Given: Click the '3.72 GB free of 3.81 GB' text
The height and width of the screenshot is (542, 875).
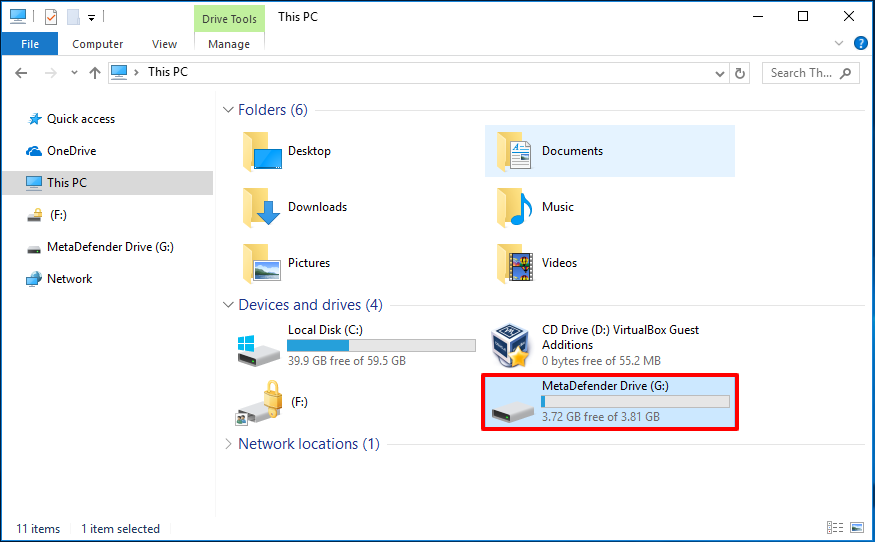Looking at the screenshot, I should click(x=600, y=416).
